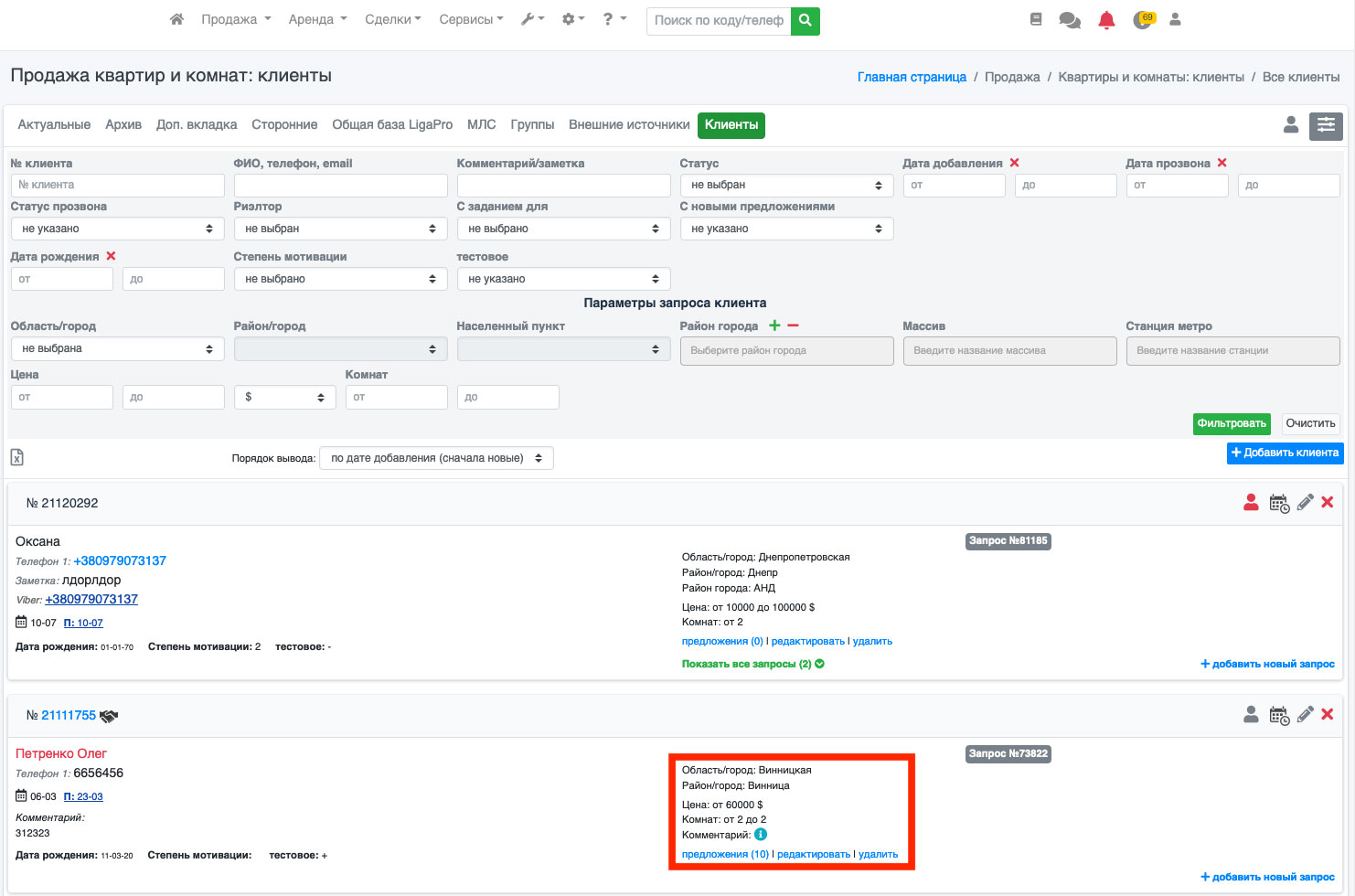
Task: Expand the Порядок вывода sort dropdown
Action: point(436,458)
